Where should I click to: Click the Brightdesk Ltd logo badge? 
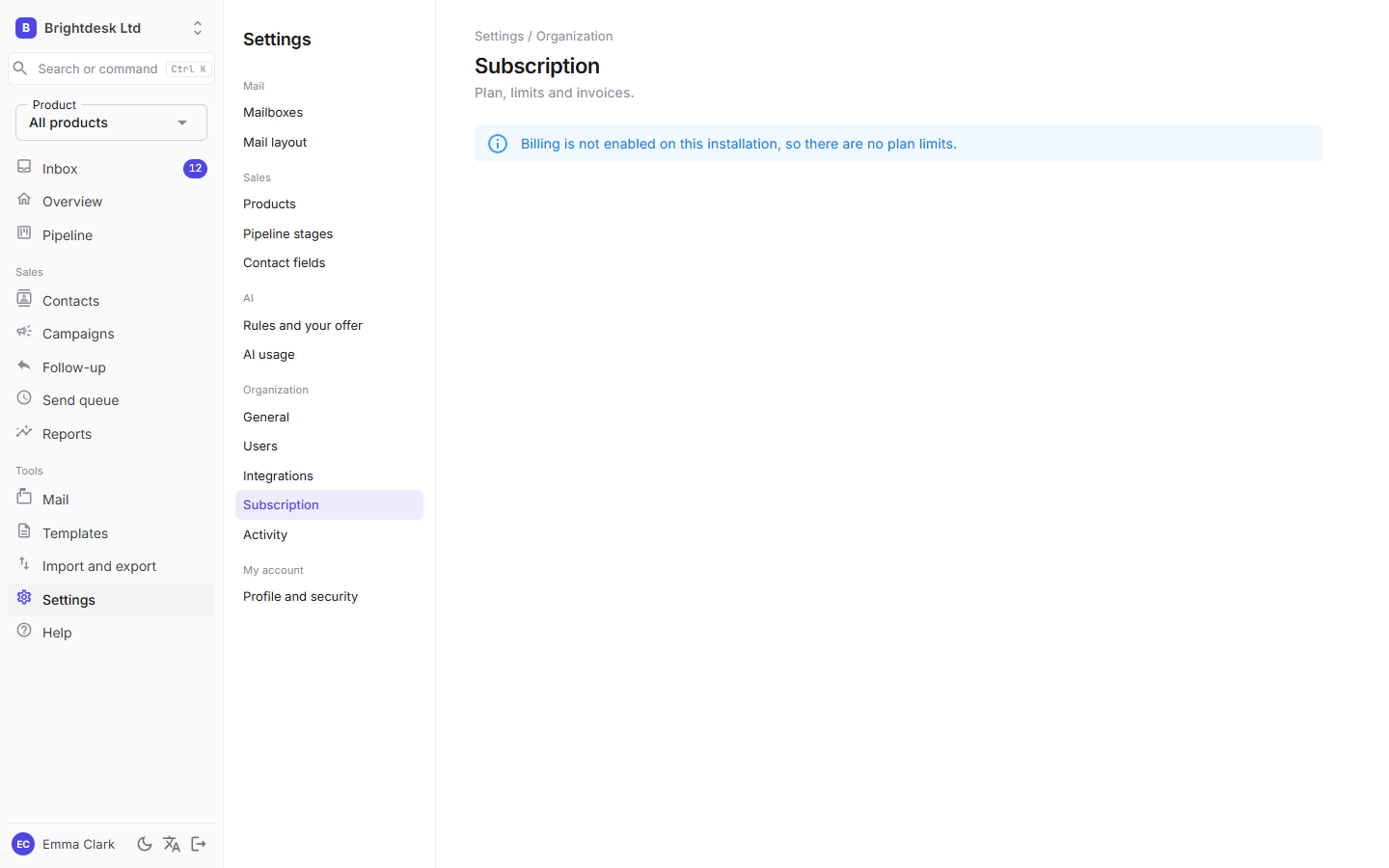[26, 28]
